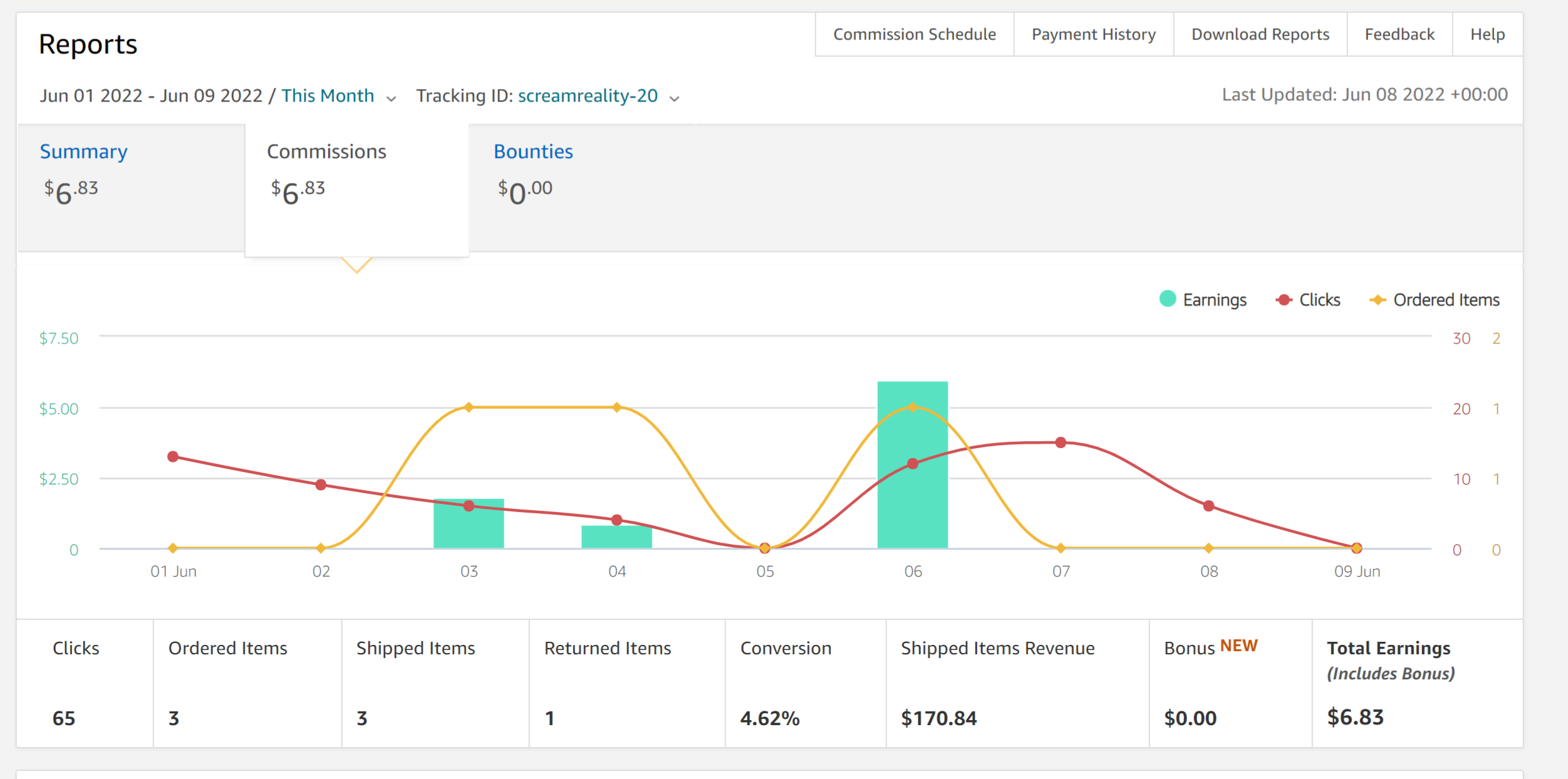Open the Feedback form
Screen dimensions: 1568x779
tap(1399, 34)
